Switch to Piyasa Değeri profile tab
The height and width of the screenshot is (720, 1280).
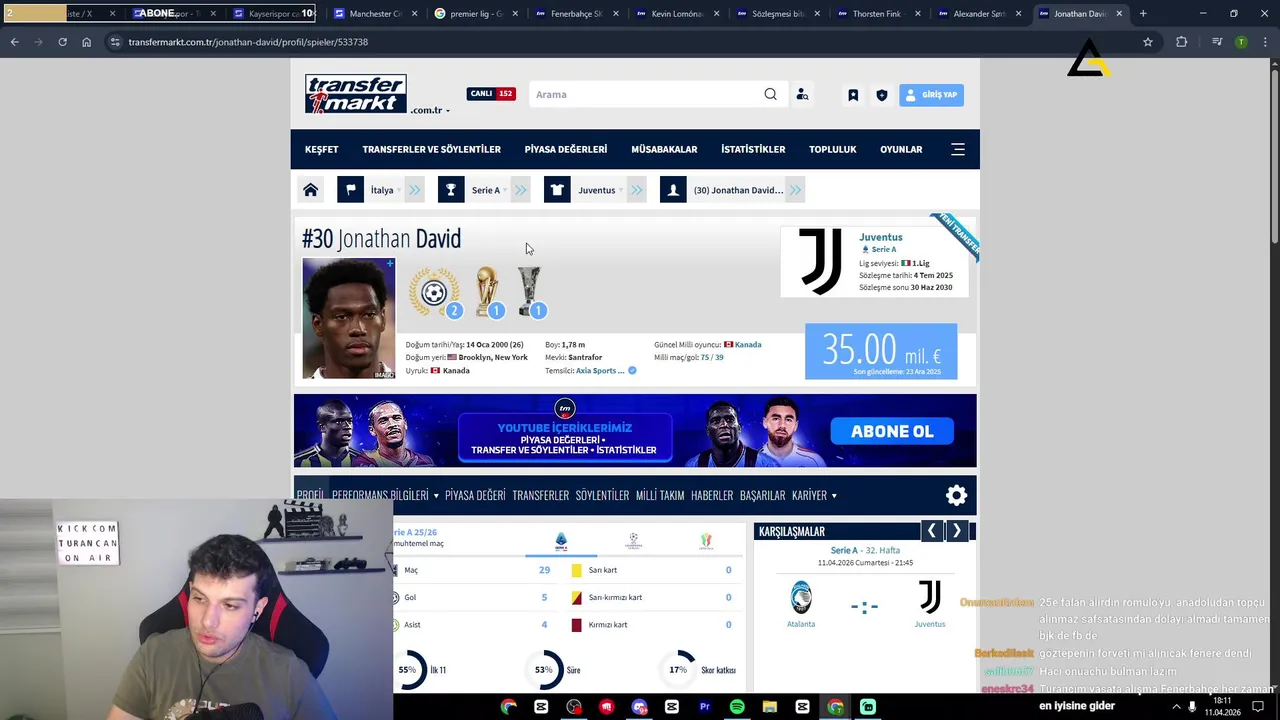point(475,495)
